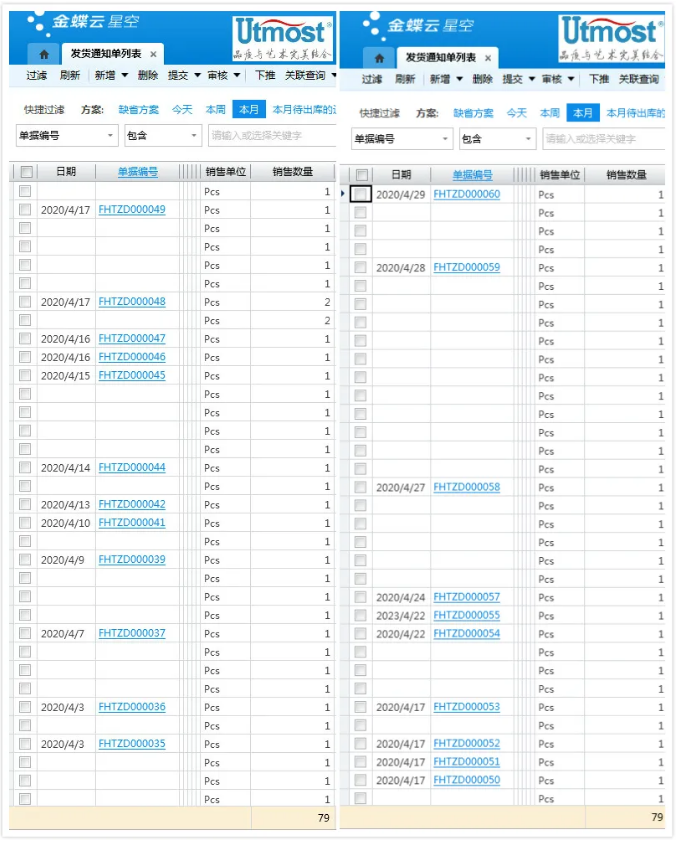Open 包含 condition combo in left window
The height and width of the screenshot is (844, 678).
pos(163,136)
